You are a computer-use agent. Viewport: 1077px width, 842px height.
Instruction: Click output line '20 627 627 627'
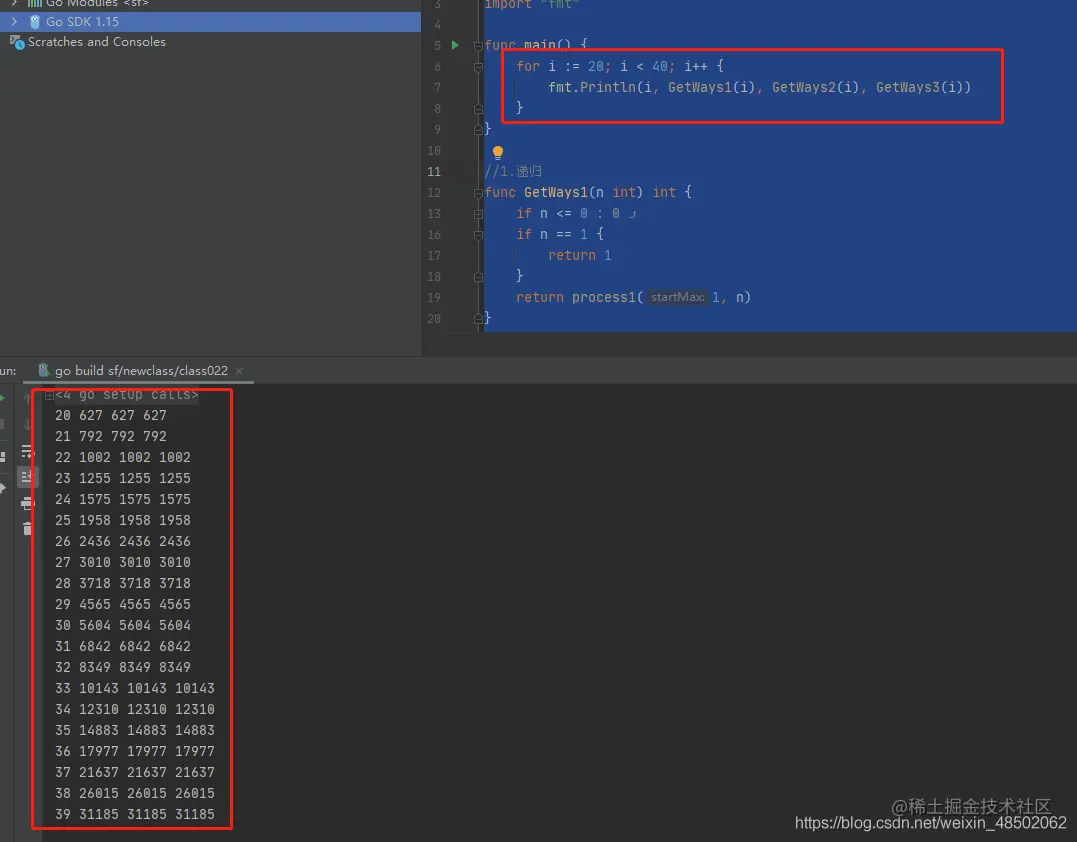(x=111, y=416)
